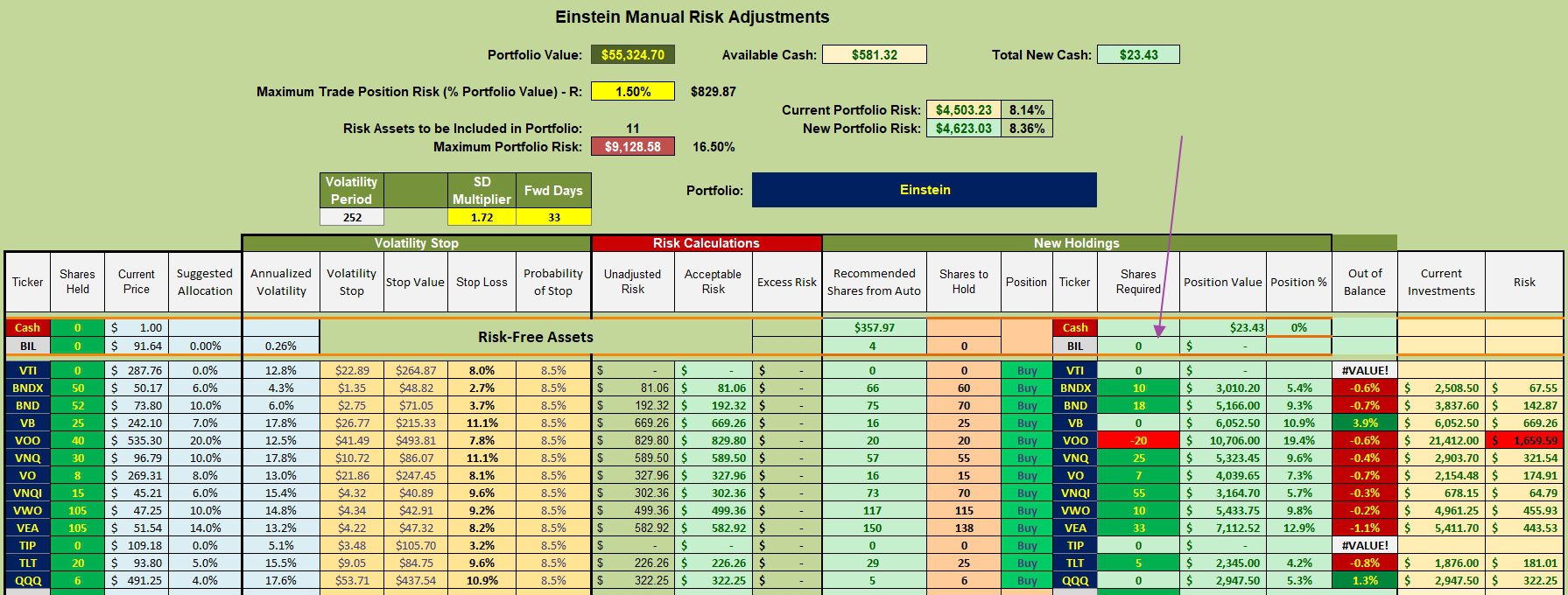
Task: Click VNQI stop value $40.89
Action: (x=416, y=493)
